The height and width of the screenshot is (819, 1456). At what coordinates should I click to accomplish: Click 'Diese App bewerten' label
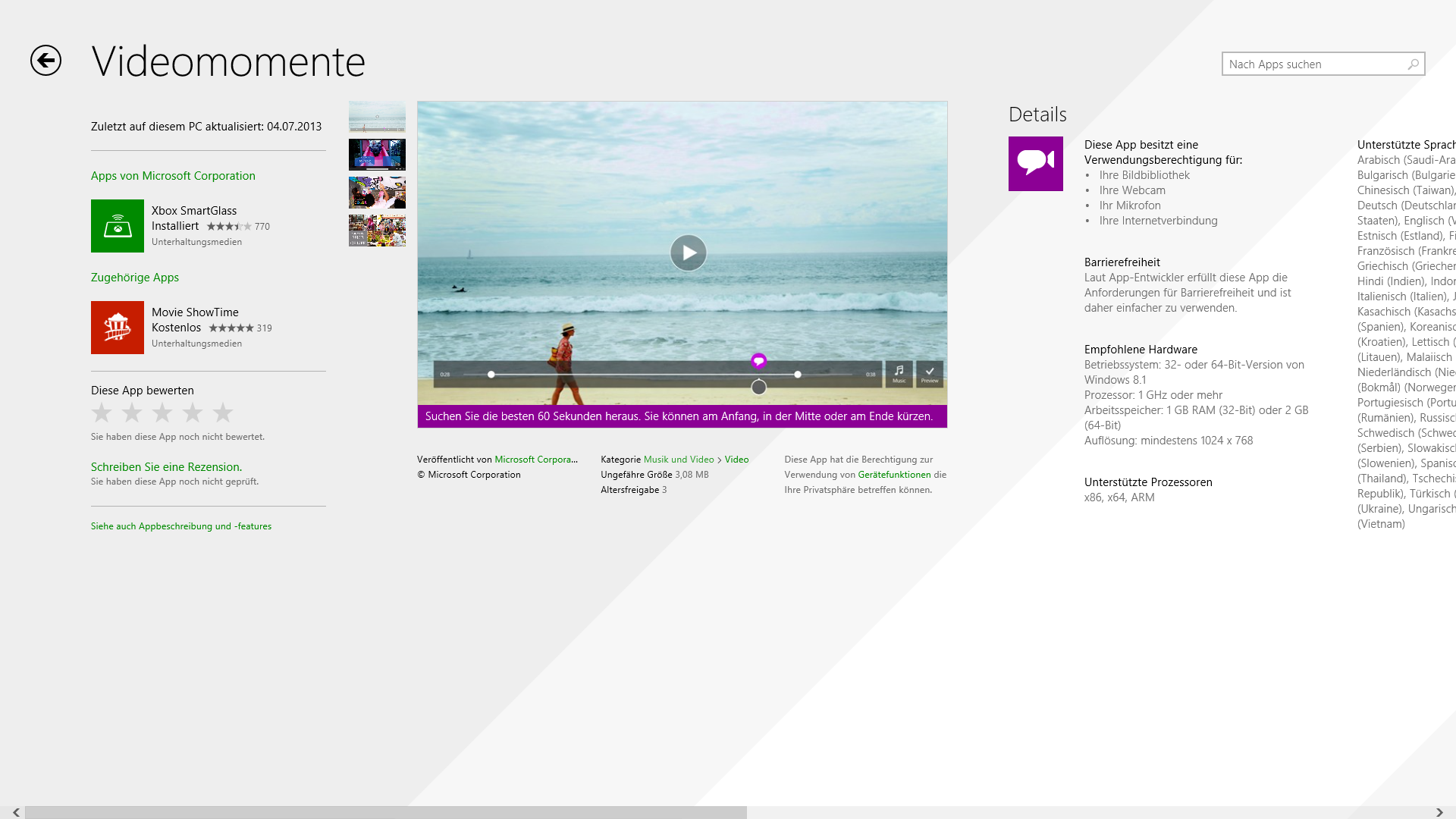tap(143, 391)
